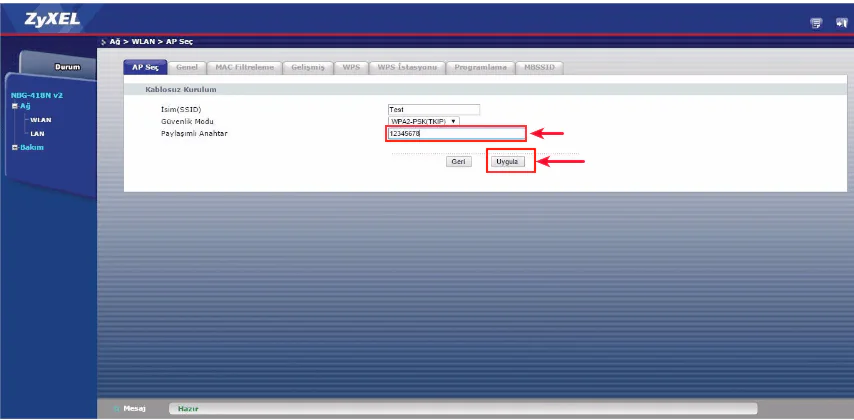Screen dimensions: 854x420
Task: Open LAN in the sidebar
Action: click(x=38, y=133)
